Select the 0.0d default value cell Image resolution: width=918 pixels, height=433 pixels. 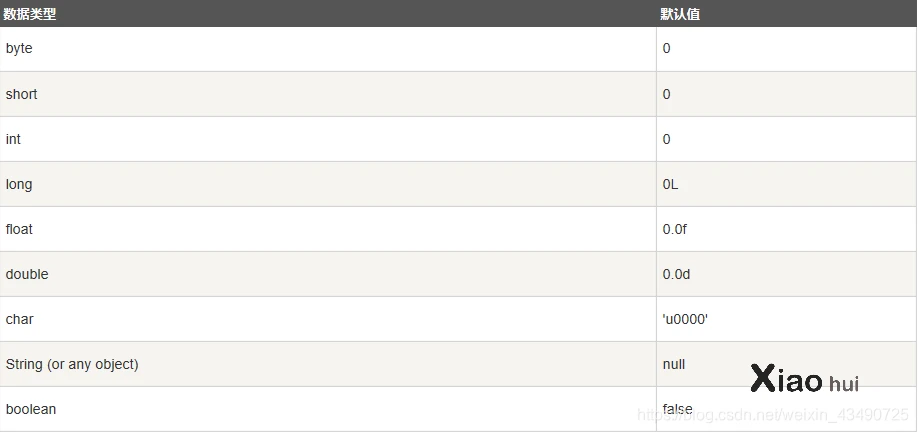(676, 274)
